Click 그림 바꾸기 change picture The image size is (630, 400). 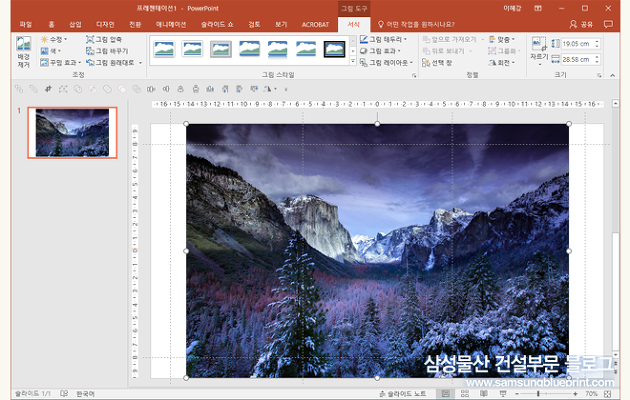click(x=107, y=51)
